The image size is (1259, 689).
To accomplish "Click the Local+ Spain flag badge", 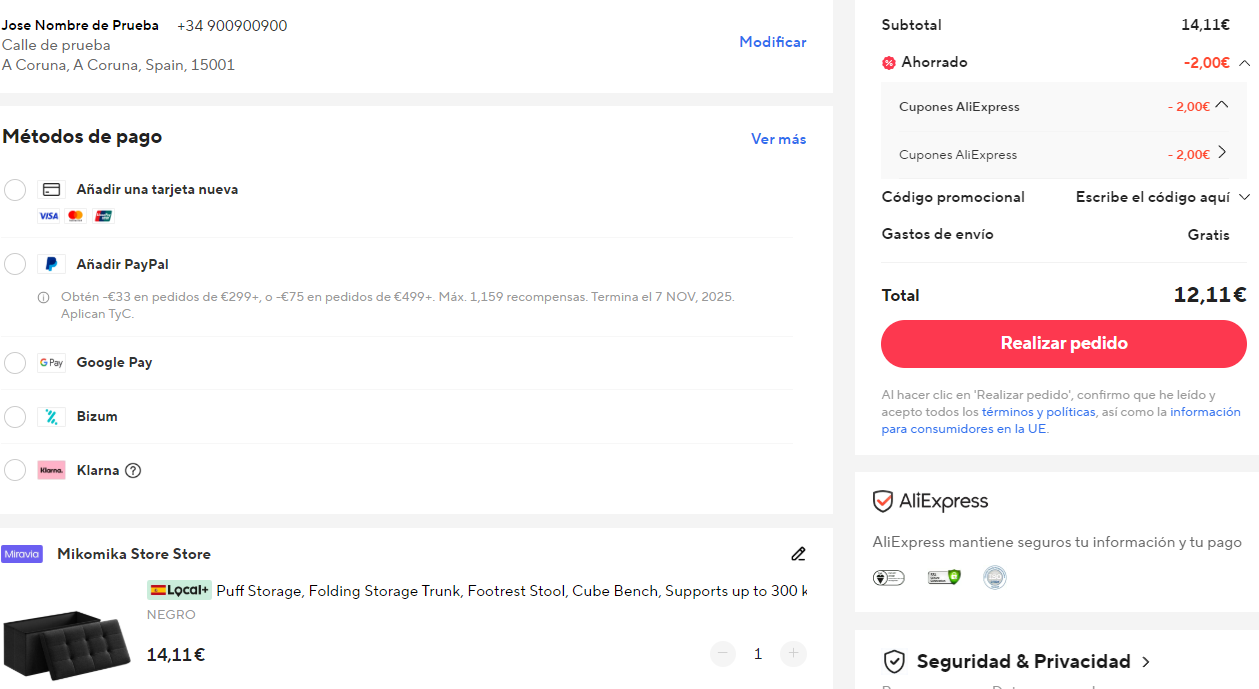I will pyautogui.click(x=179, y=590).
